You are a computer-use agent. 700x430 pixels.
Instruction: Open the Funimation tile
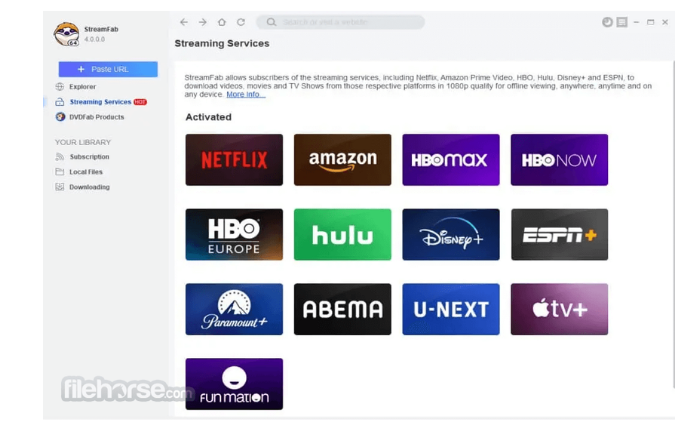tap(234, 384)
